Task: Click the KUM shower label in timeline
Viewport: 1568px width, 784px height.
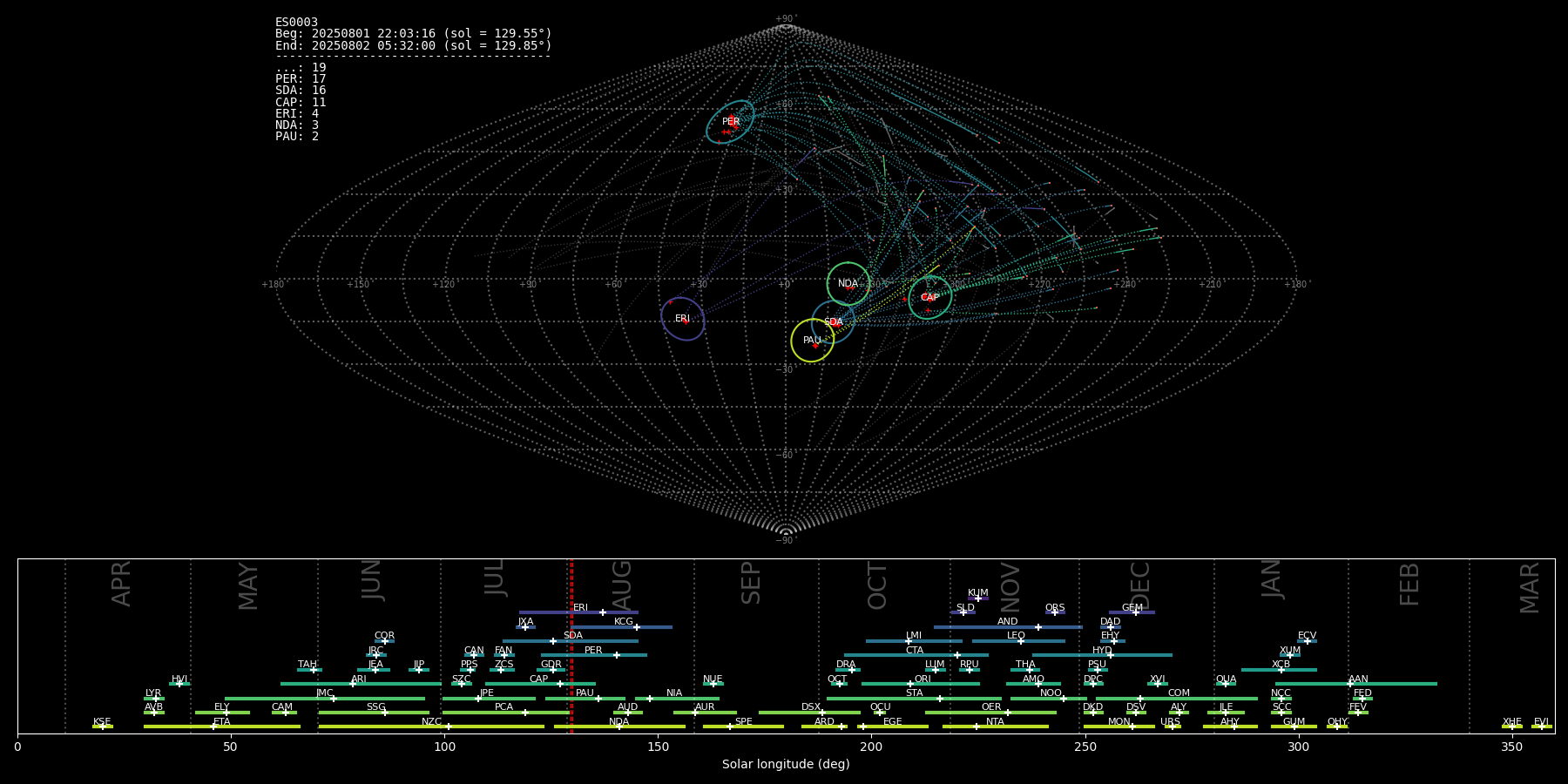Action: pos(978,593)
